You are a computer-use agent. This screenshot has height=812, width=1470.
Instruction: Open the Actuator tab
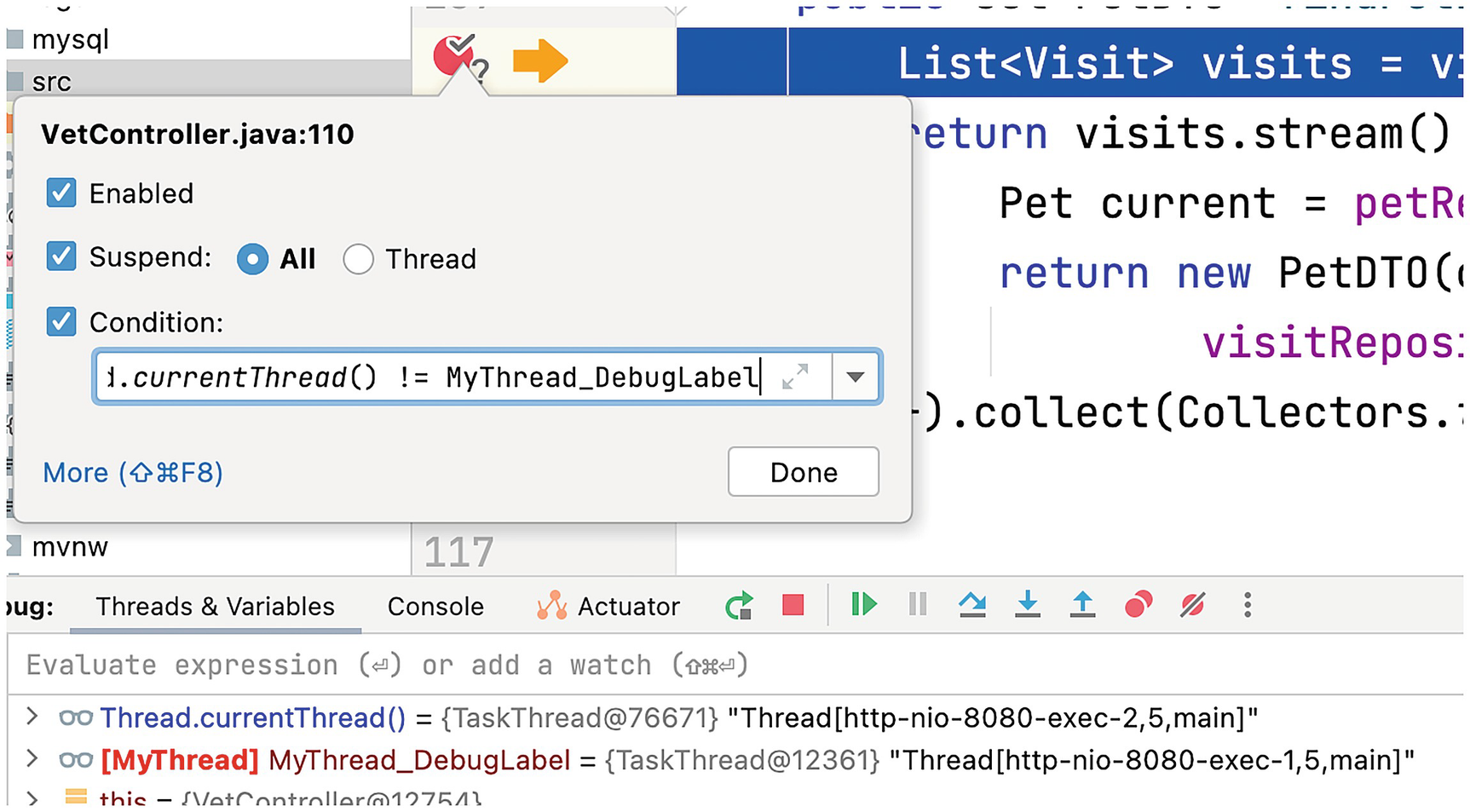608,607
